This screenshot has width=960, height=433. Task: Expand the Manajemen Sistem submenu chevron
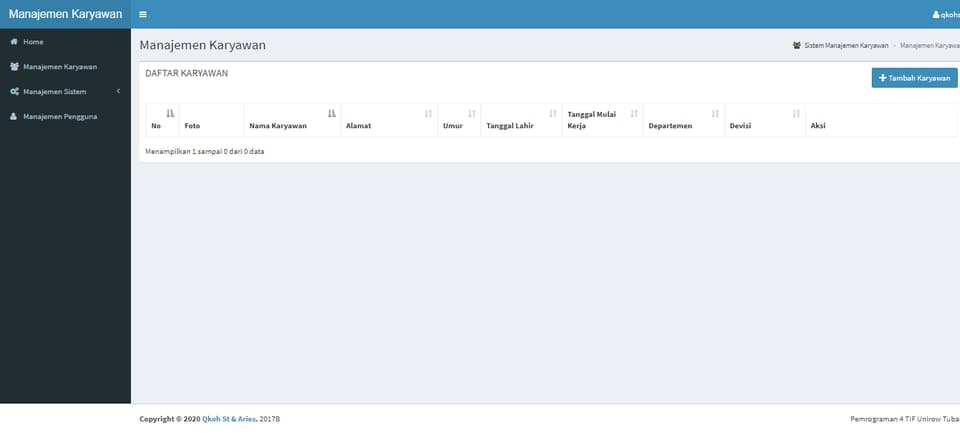pos(118,91)
